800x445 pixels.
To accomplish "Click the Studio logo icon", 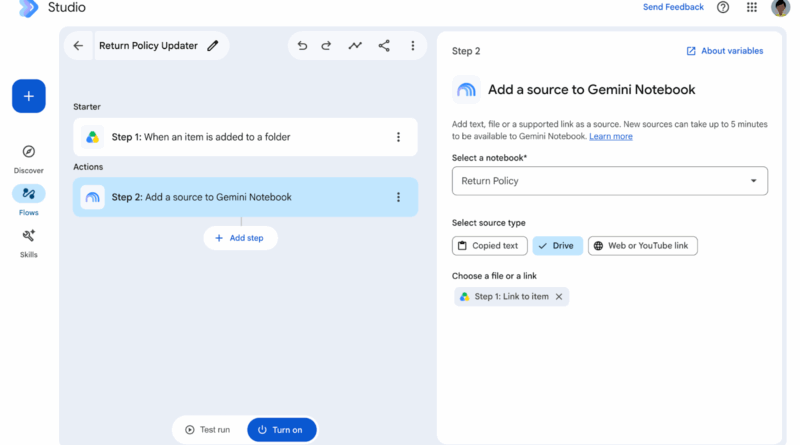I will pyautogui.click(x=29, y=8).
